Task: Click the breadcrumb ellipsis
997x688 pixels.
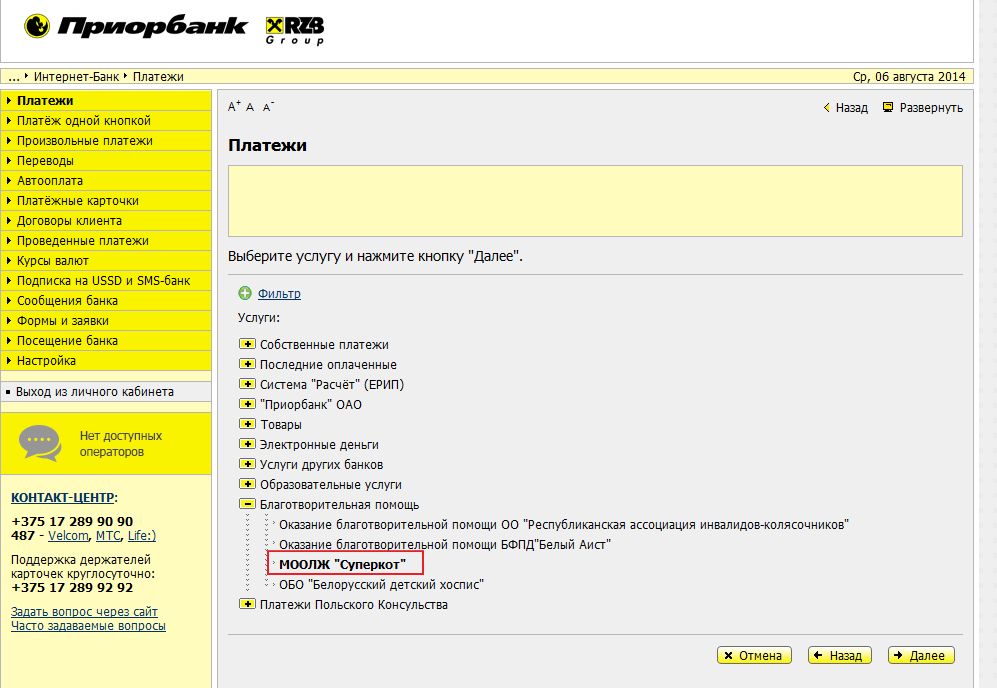Action: tap(14, 77)
